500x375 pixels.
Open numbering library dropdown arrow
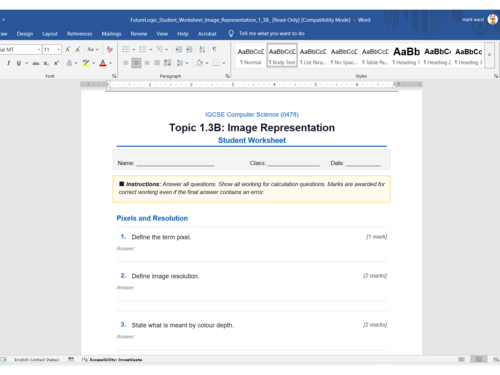(x=151, y=50)
